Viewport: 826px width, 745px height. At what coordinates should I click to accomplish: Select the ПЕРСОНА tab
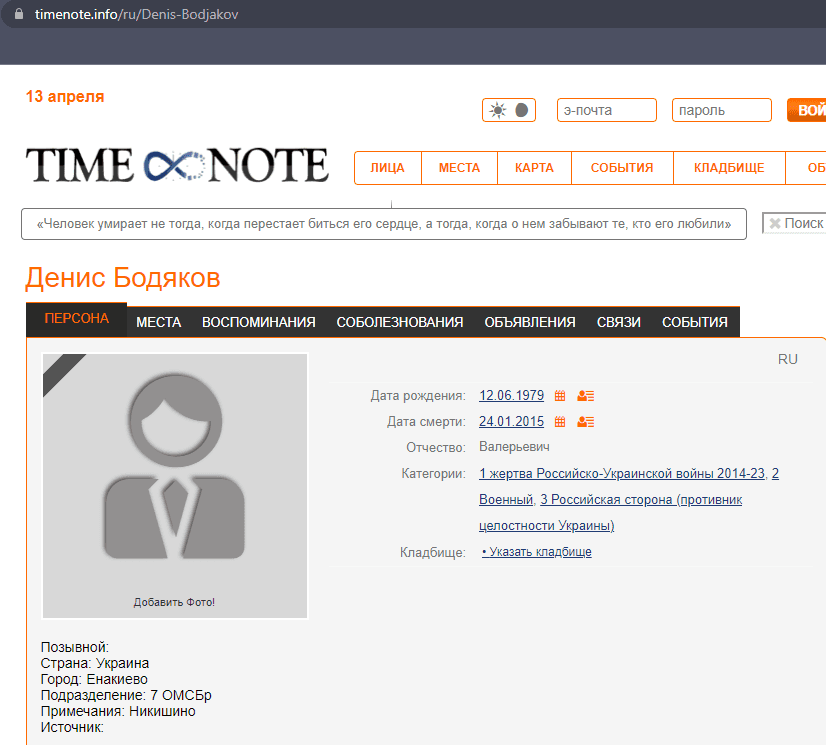[76, 319]
